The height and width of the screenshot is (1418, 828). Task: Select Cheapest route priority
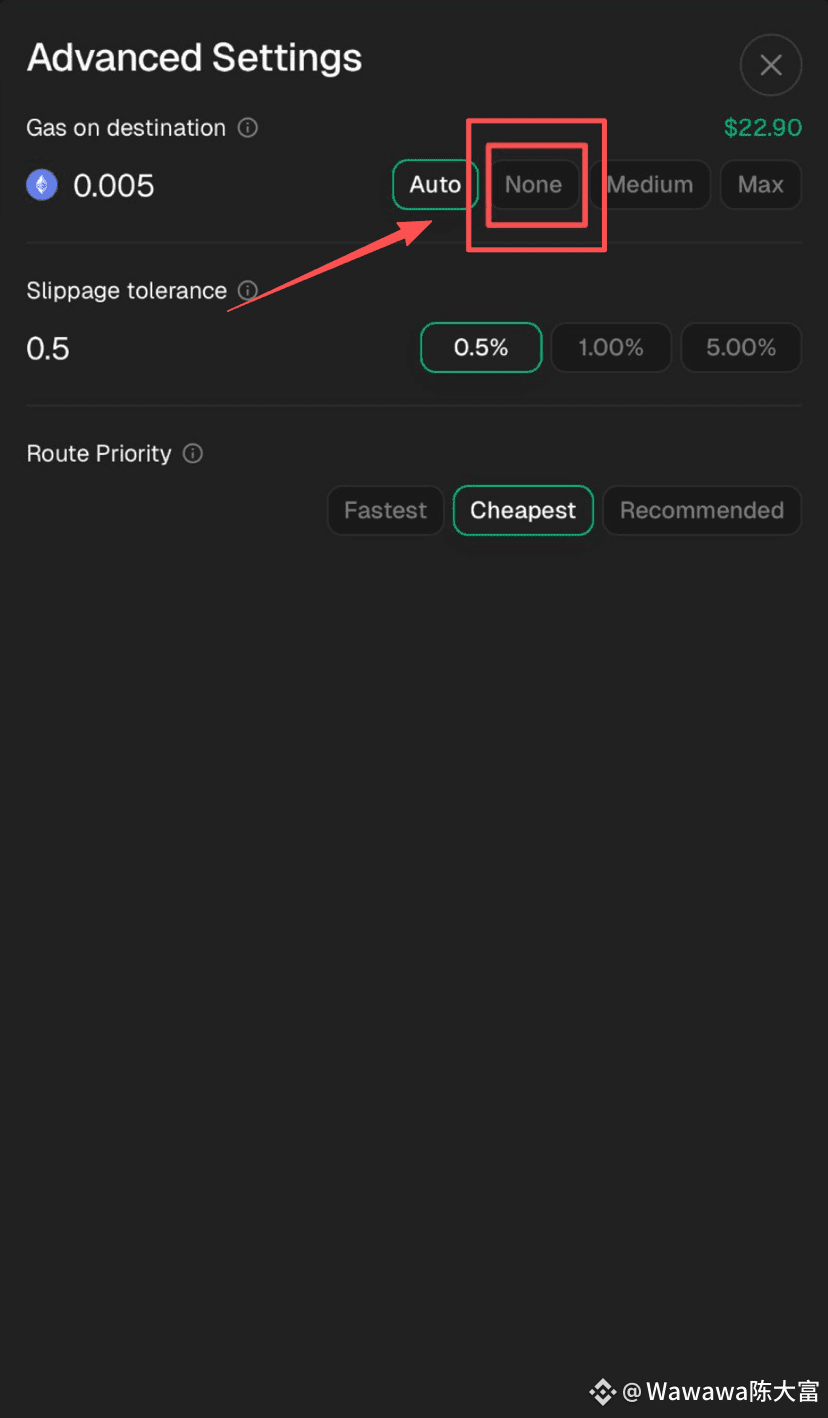(x=523, y=511)
